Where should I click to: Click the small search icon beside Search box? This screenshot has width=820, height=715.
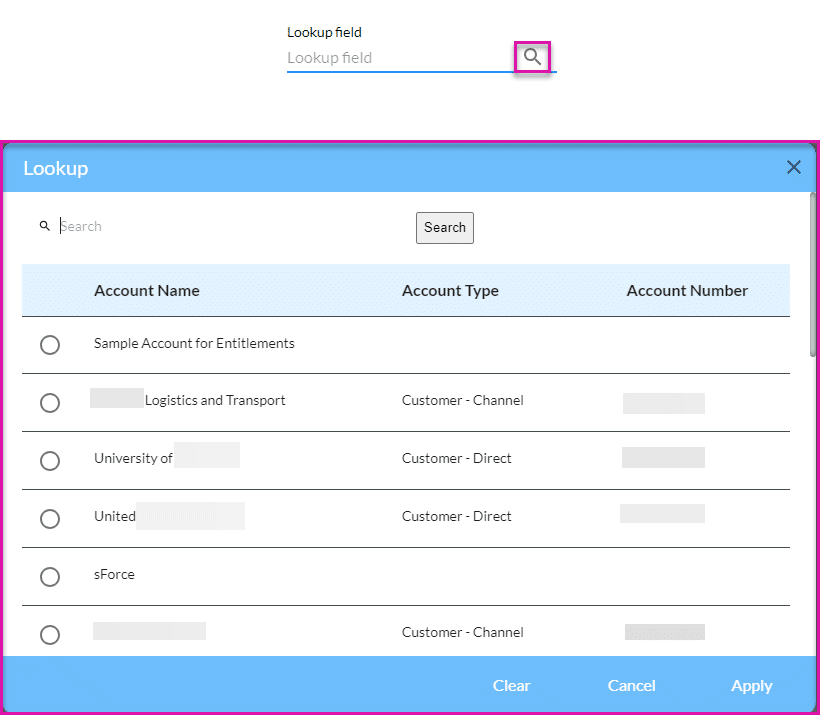(44, 226)
